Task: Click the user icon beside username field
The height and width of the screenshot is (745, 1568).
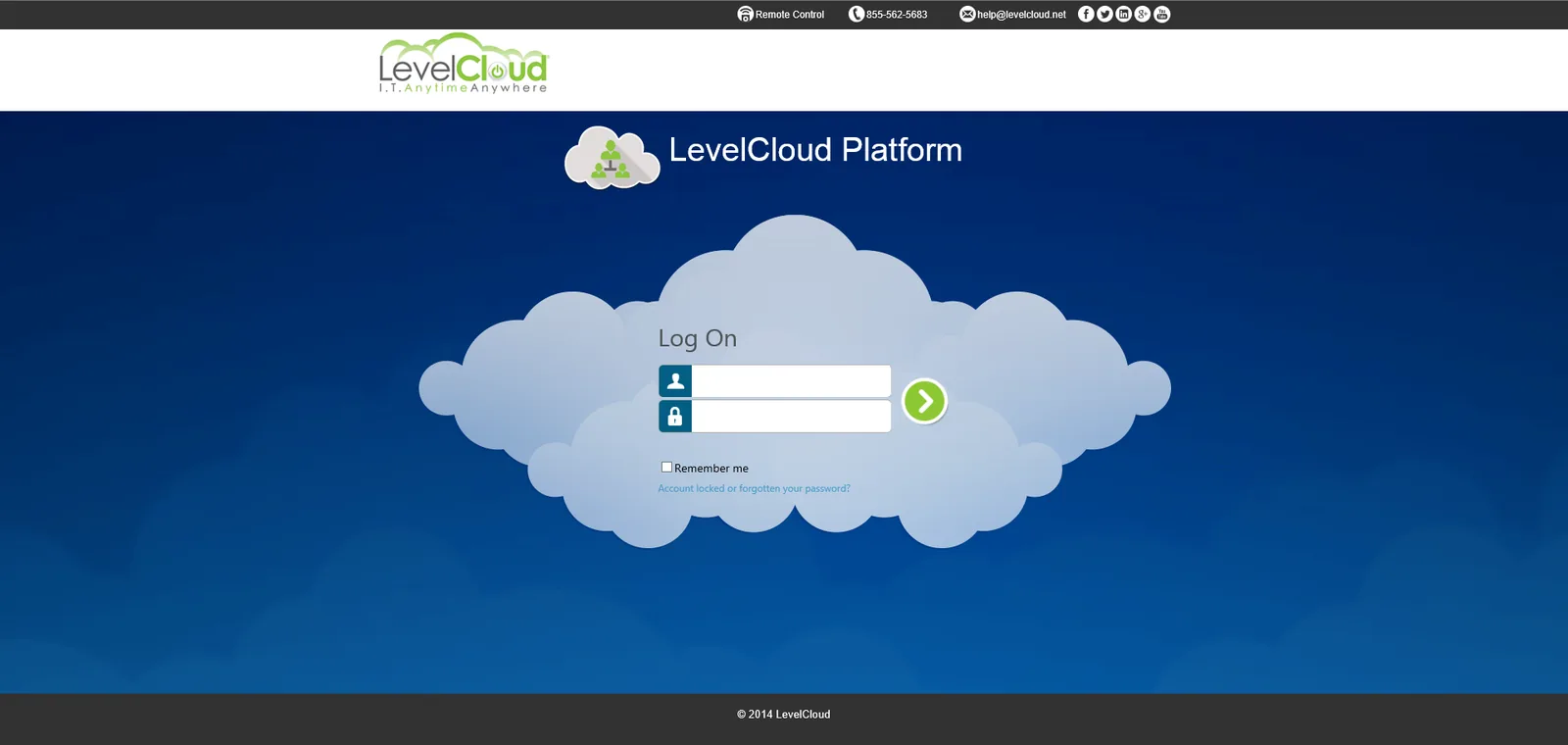Action: pyautogui.click(x=675, y=381)
